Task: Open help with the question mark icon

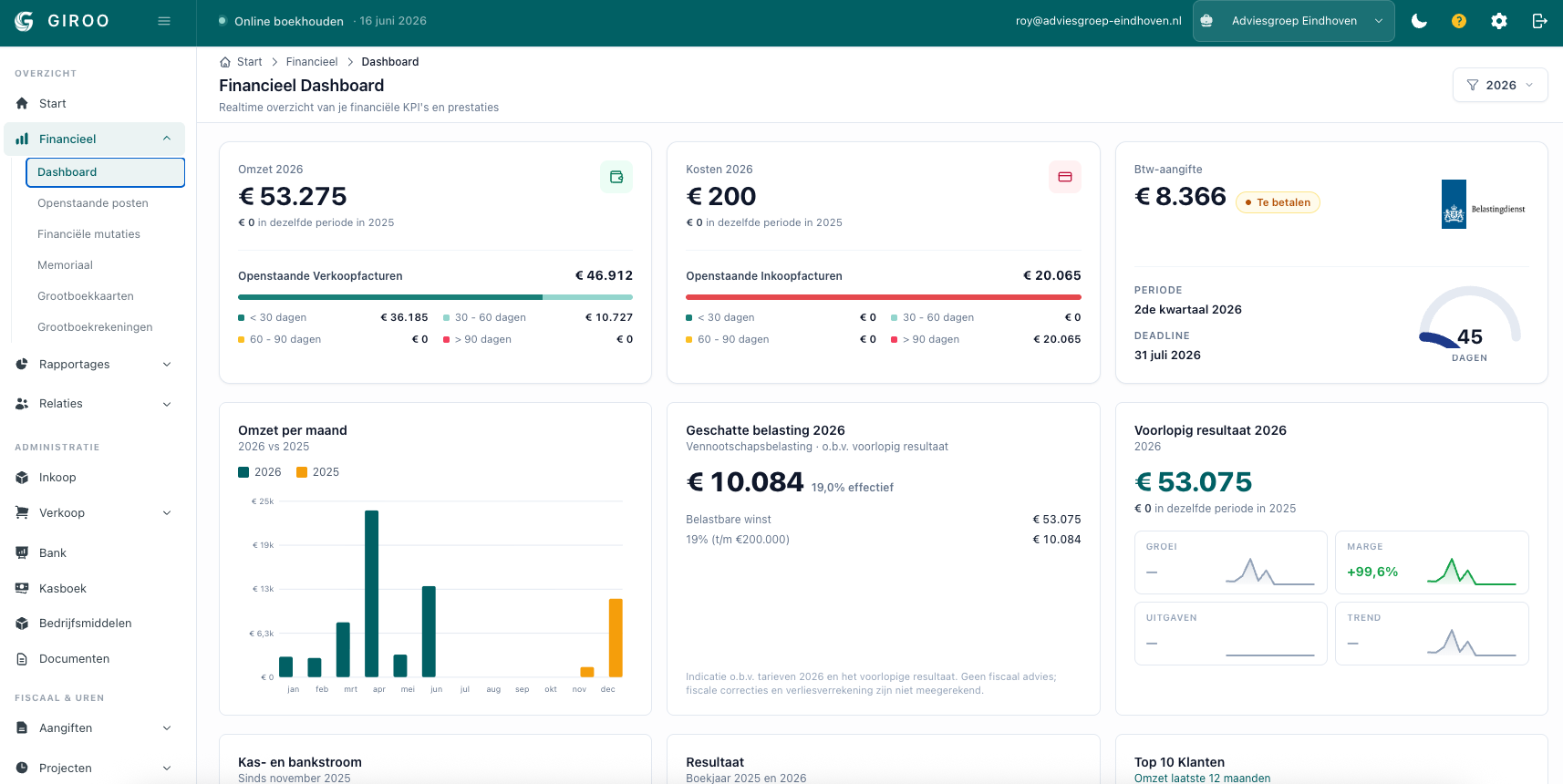Action: pyautogui.click(x=1459, y=21)
